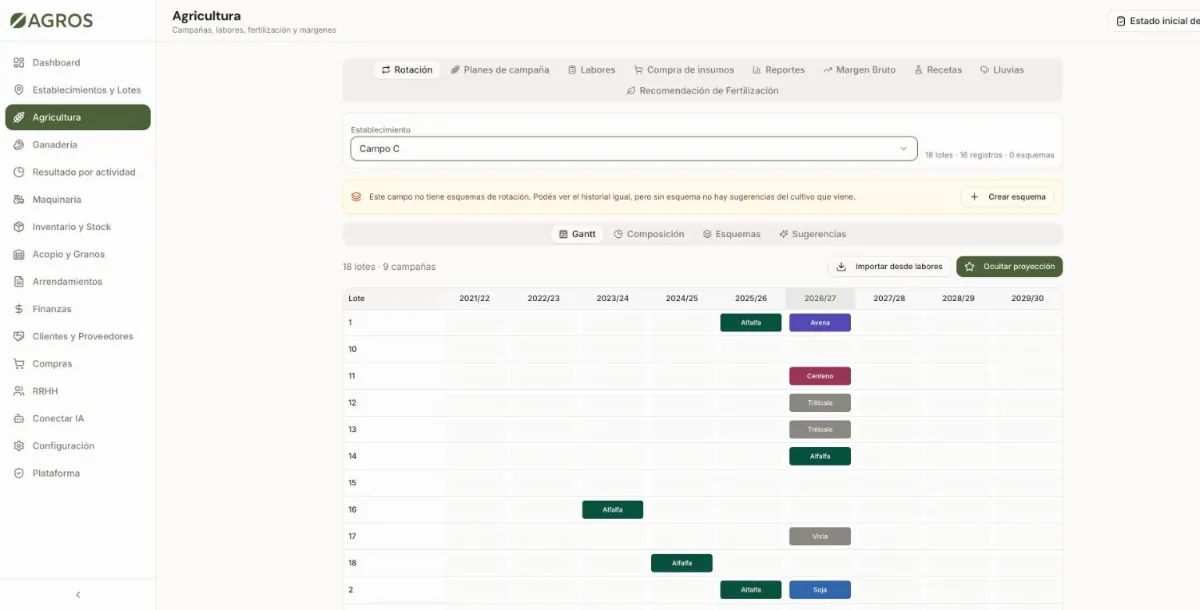The width and height of the screenshot is (1200, 610).
Task: Open Establecimientos y Lotes section
Action: (78, 90)
